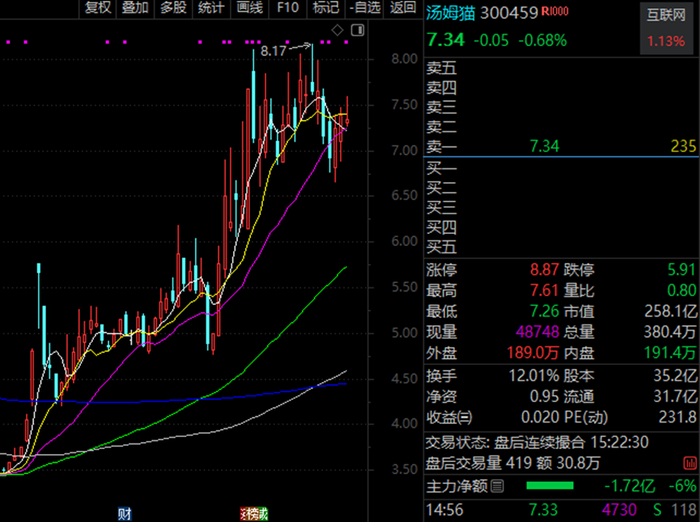This screenshot has height=522, width=700.
Task: Open the 统计 statistics tool
Action: pyautogui.click(x=211, y=8)
